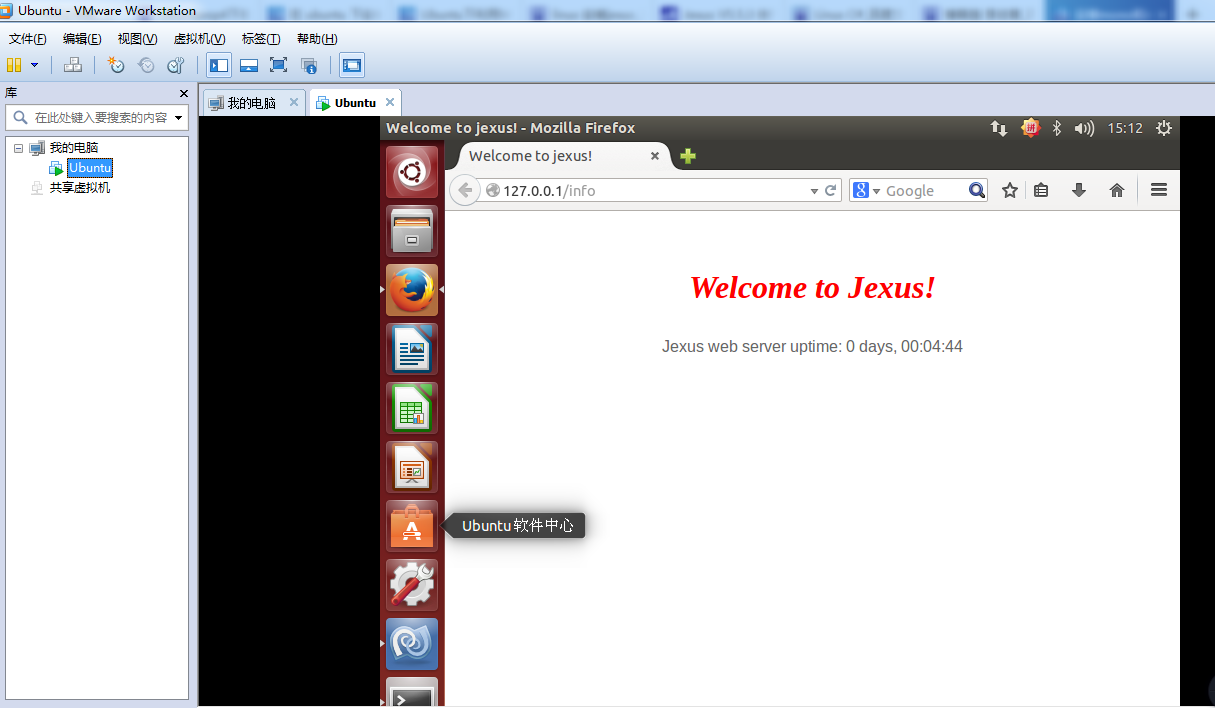This screenshot has height=708, width=1215.
Task: Bookmark this page with the star icon
Action: (1010, 190)
